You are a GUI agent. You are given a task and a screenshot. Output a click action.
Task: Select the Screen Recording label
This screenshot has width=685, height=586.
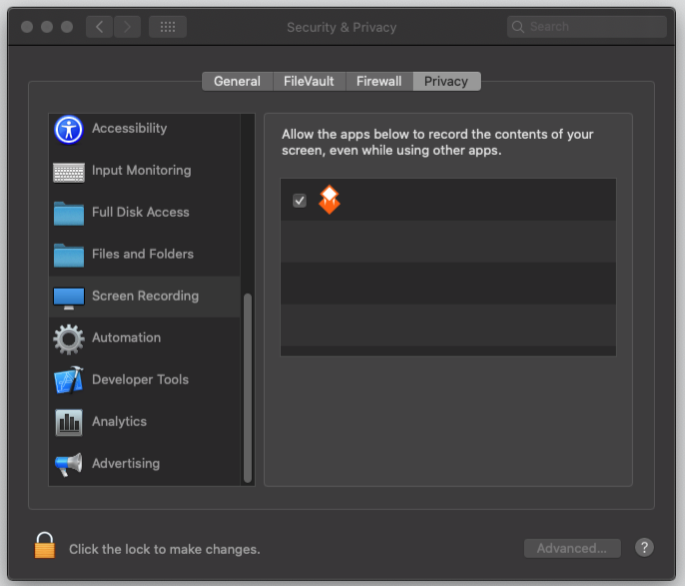point(145,296)
